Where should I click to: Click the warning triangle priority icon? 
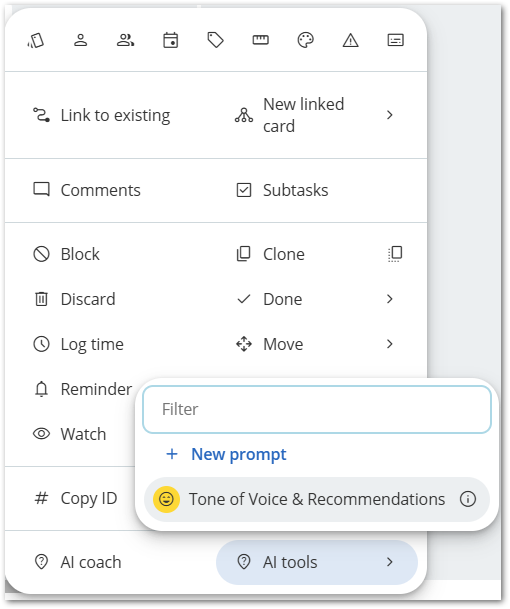[x=350, y=40]
